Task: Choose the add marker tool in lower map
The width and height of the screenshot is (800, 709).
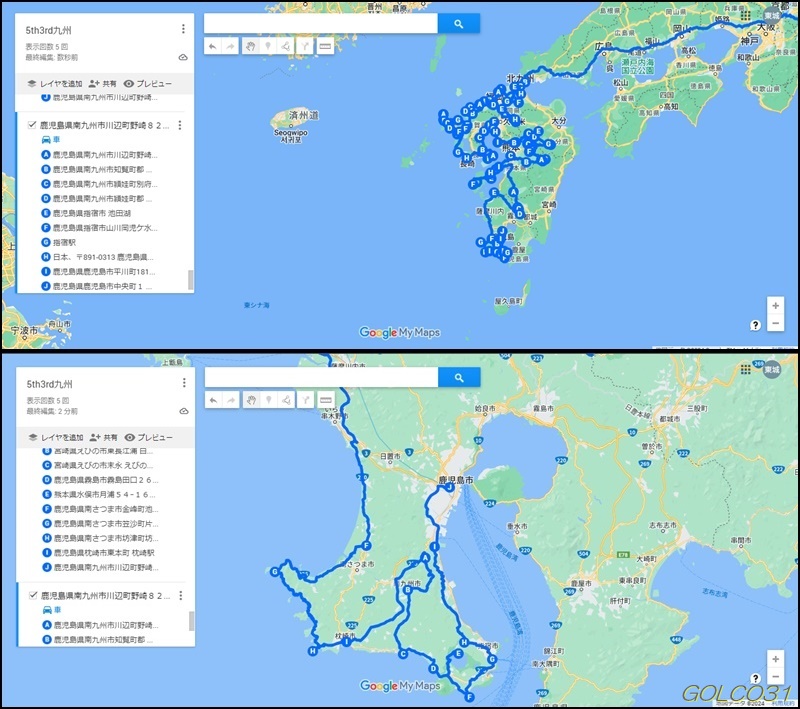Action: [x=268, y=400]
